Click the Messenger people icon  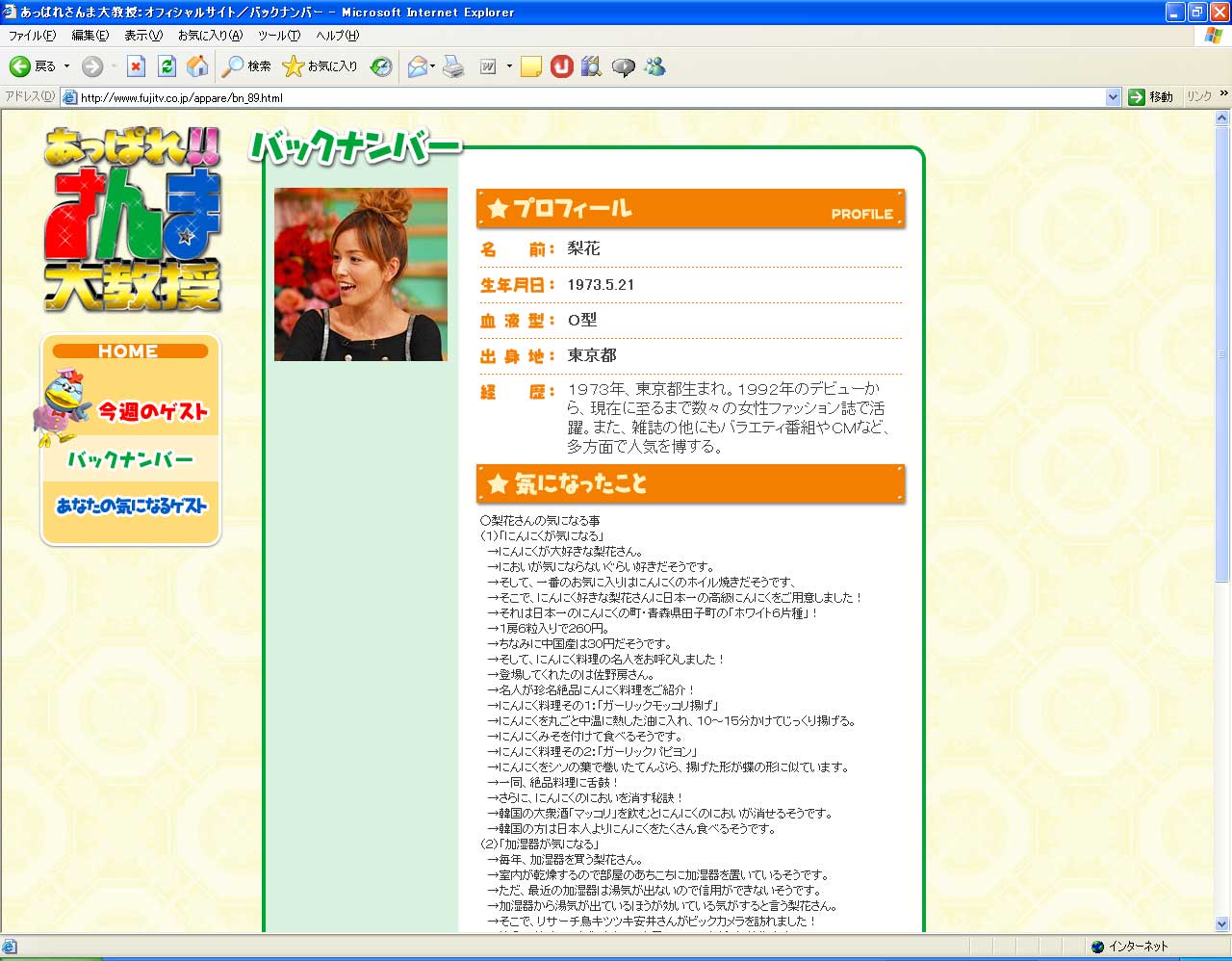pyautogui.click(x=655, y=66)
